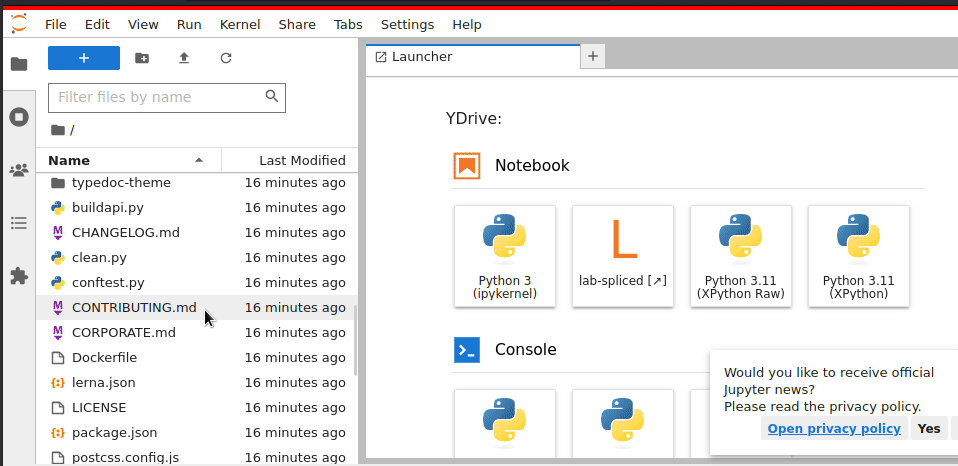Select the buildapi.py file
The width and height of the screenshot is (958, 466).
click(197, 208)
